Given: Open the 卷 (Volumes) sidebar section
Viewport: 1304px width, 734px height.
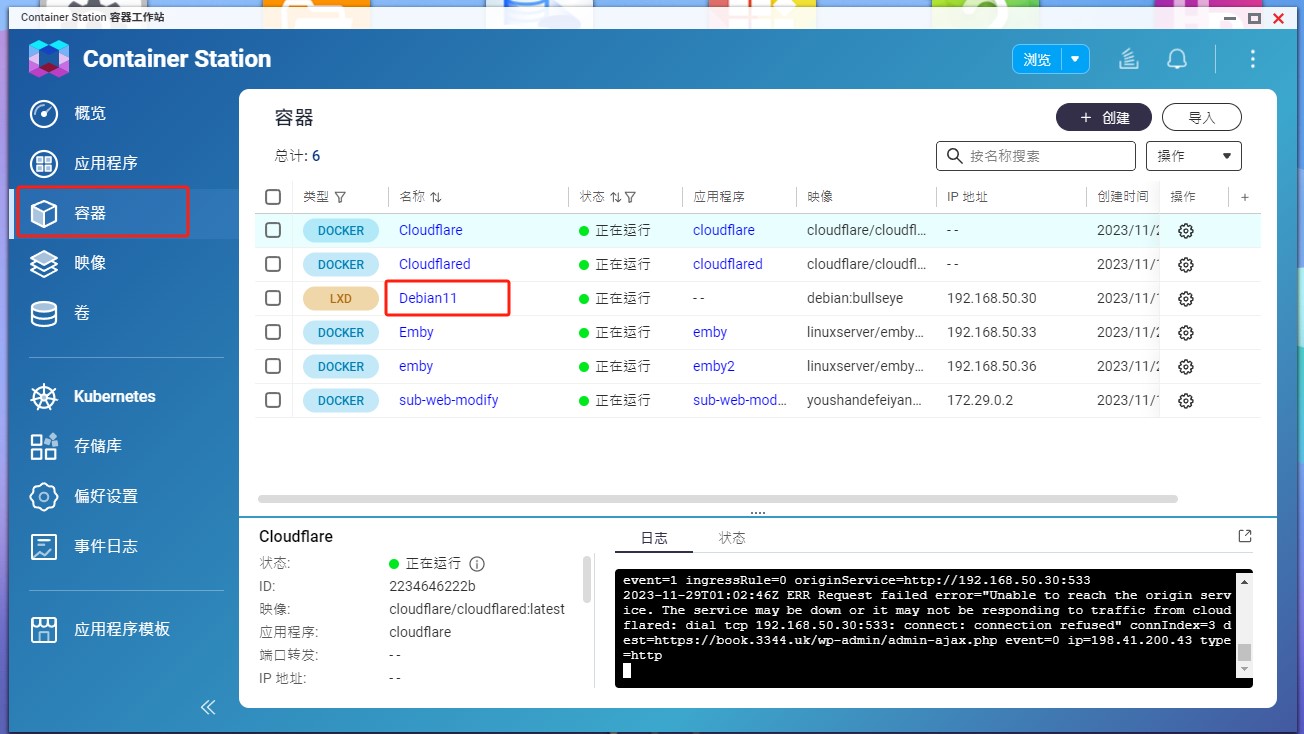Looking at the screenshot, I should pos(85,312).
